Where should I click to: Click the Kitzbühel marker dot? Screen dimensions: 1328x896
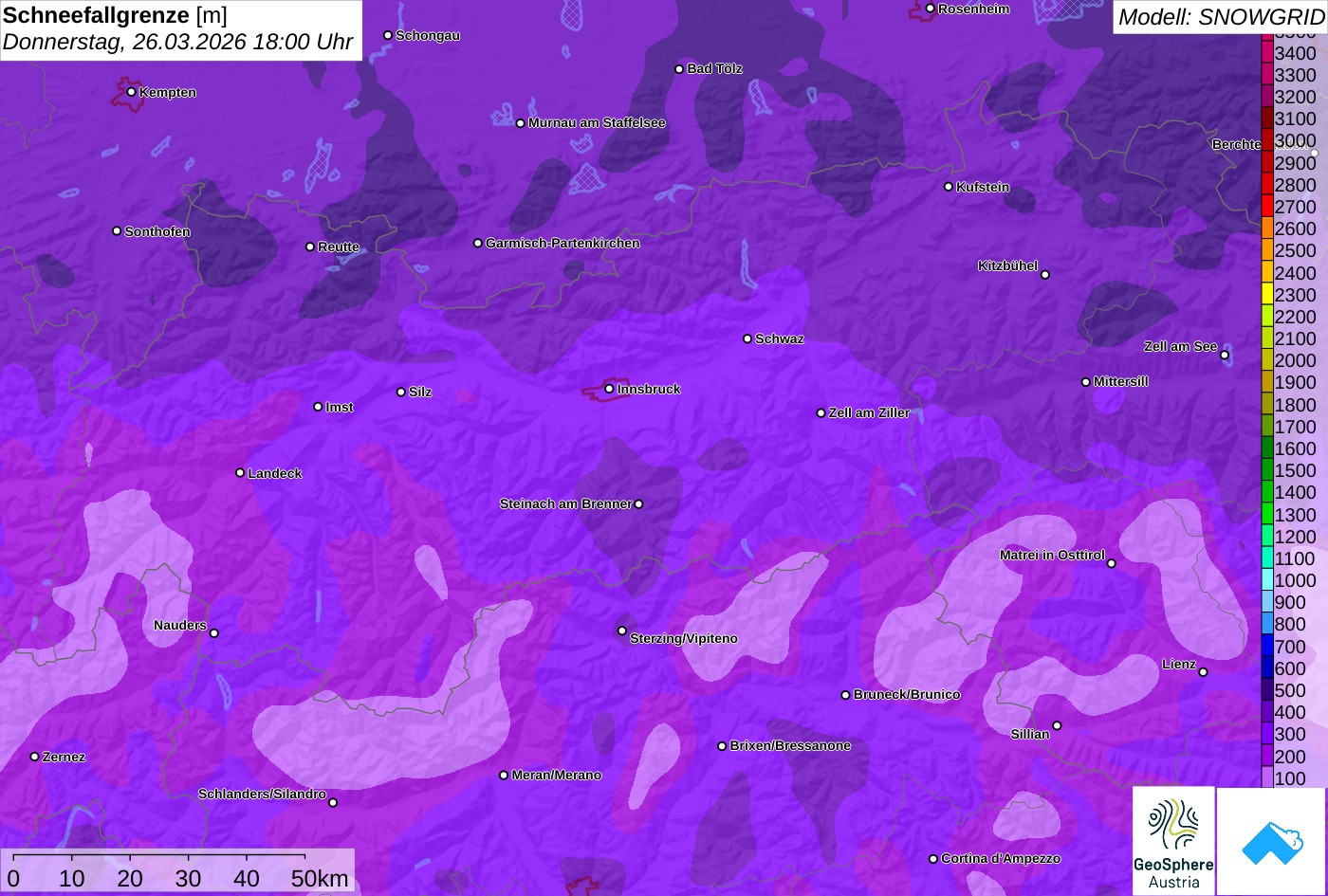point(1045,275)
